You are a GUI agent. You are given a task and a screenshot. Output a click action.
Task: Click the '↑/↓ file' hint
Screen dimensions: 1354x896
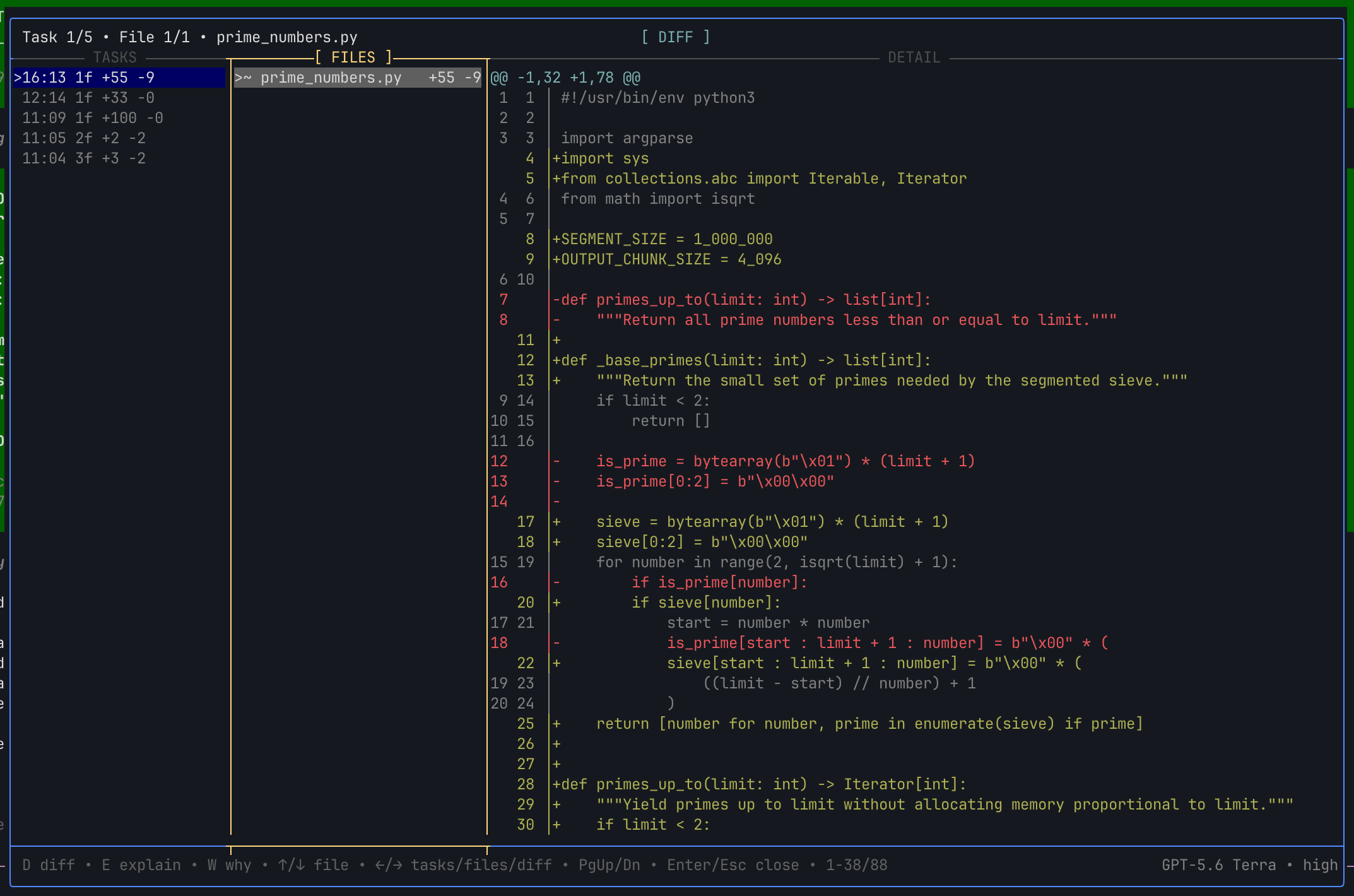314,865
